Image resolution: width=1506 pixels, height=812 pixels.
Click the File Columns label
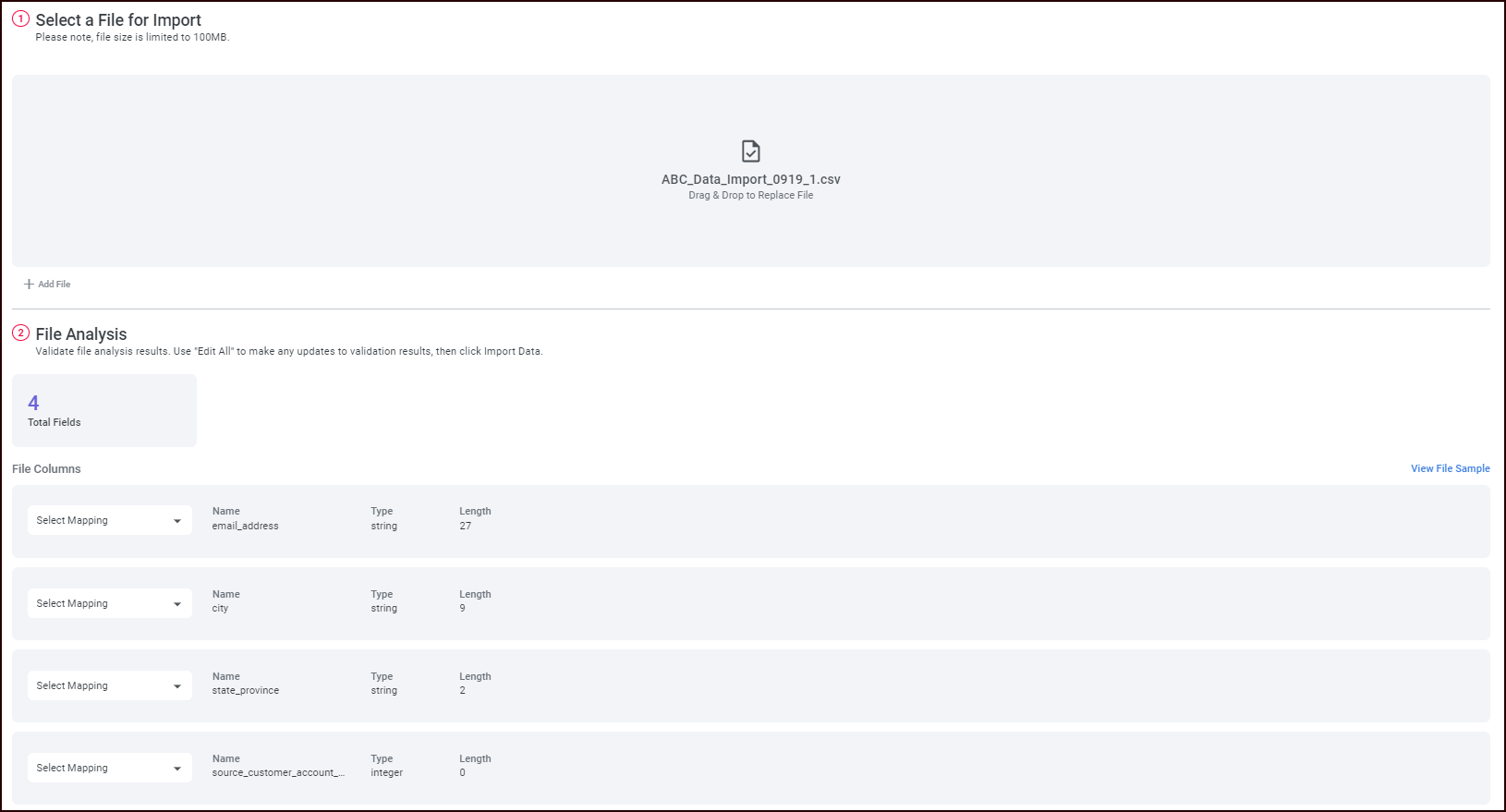[x=46, y=469]
